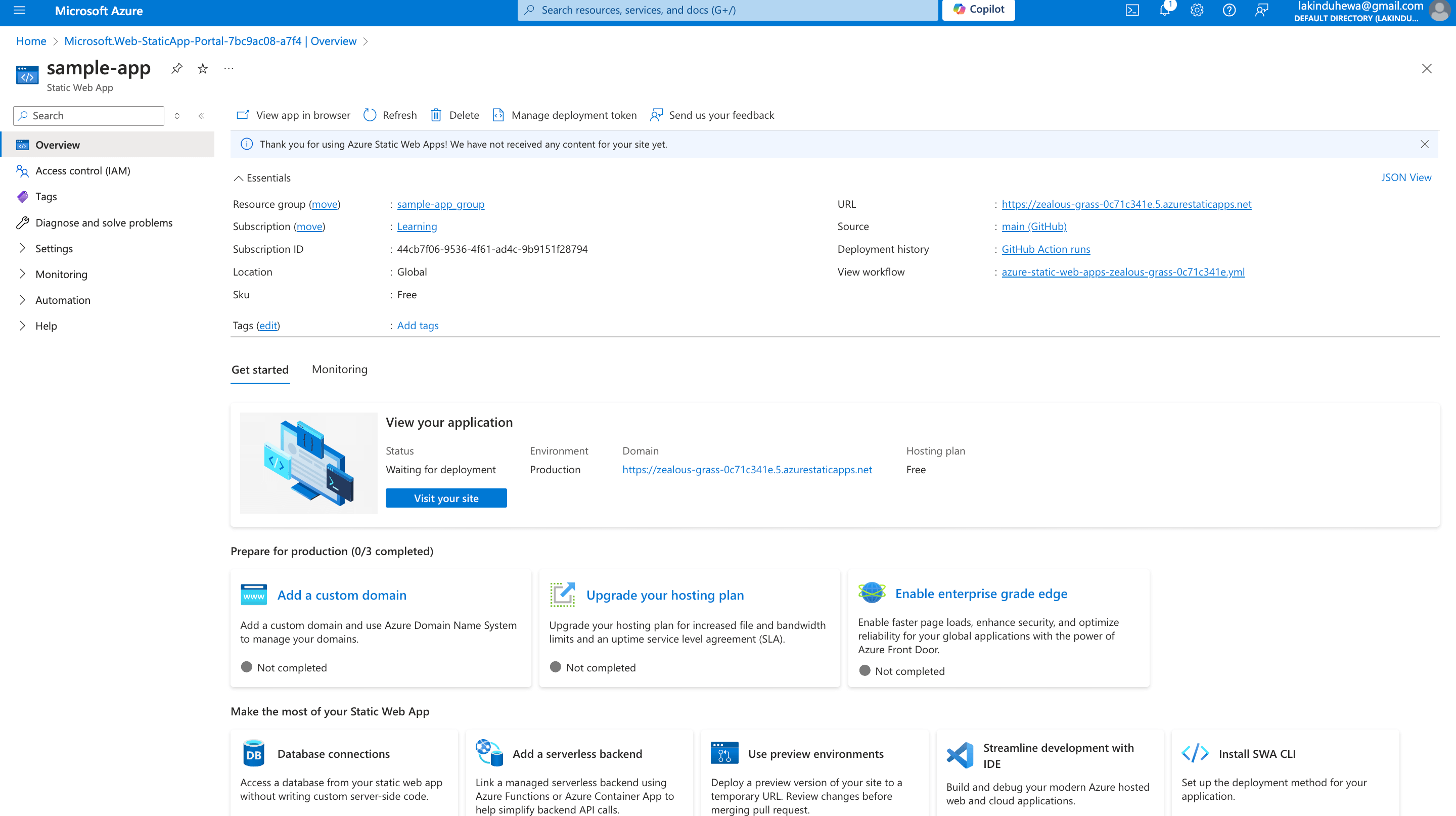This screenshot has height=816, width=1456.
Task: Open the more options ellipsis
Action: tap(229, 68)
